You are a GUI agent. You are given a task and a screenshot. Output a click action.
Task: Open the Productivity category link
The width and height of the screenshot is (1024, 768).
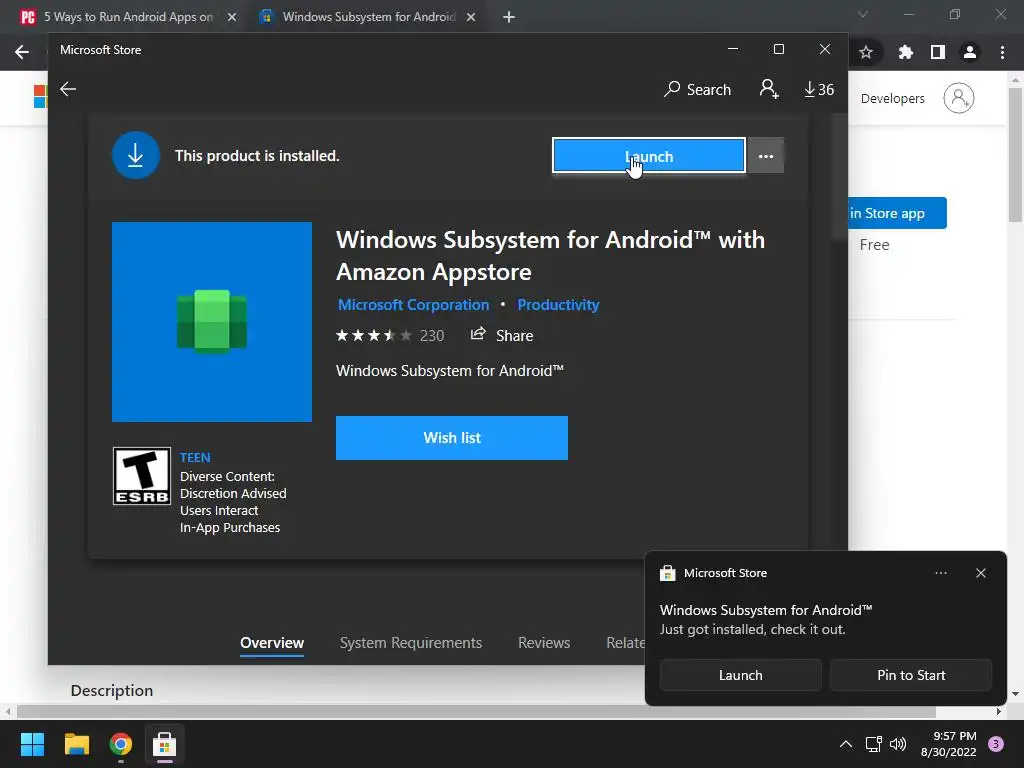click(x=558, y=305)
